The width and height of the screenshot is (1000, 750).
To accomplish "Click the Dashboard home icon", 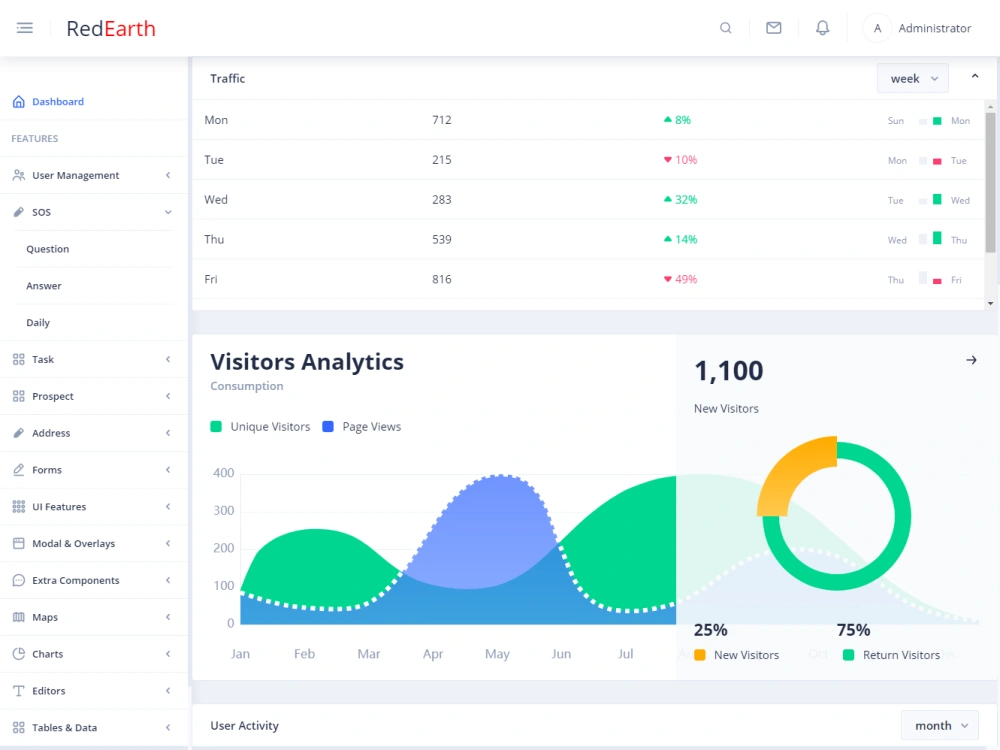I will (x=18, y=101).
